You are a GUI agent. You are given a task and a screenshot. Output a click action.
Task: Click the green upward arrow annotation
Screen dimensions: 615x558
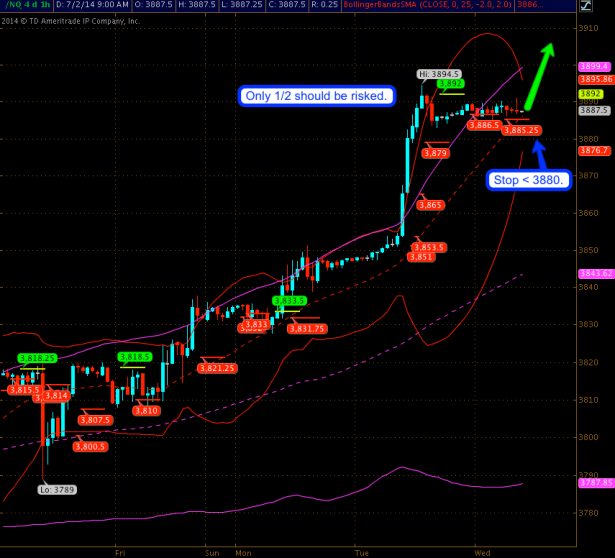pos(540,76)
